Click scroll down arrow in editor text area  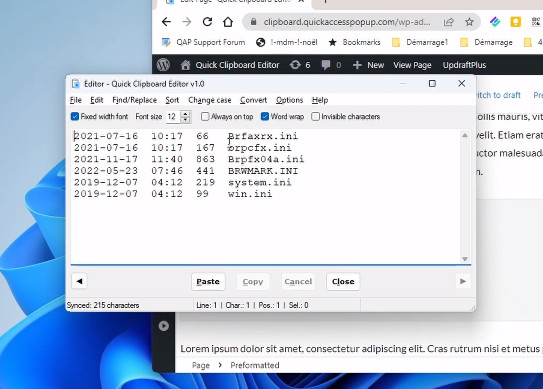pos(465,259)
